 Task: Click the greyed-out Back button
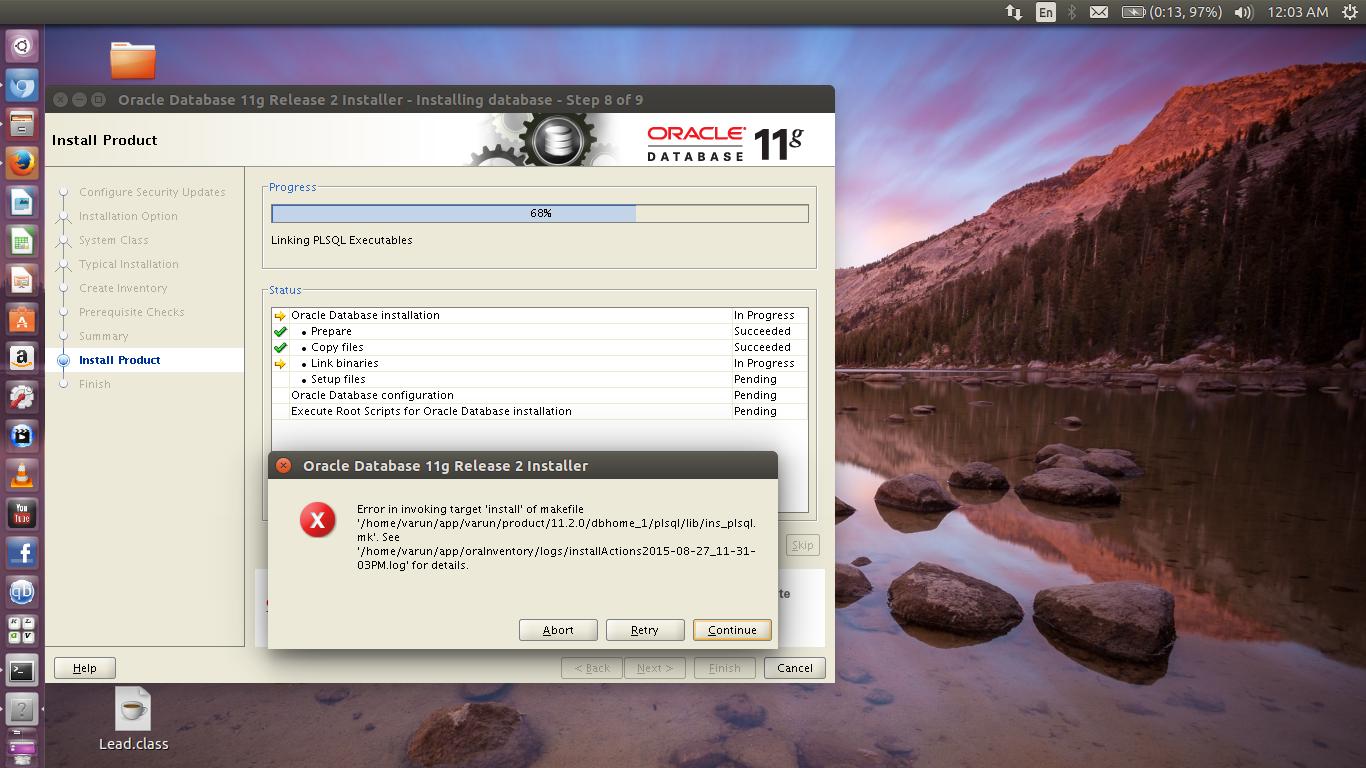[592, 668]
